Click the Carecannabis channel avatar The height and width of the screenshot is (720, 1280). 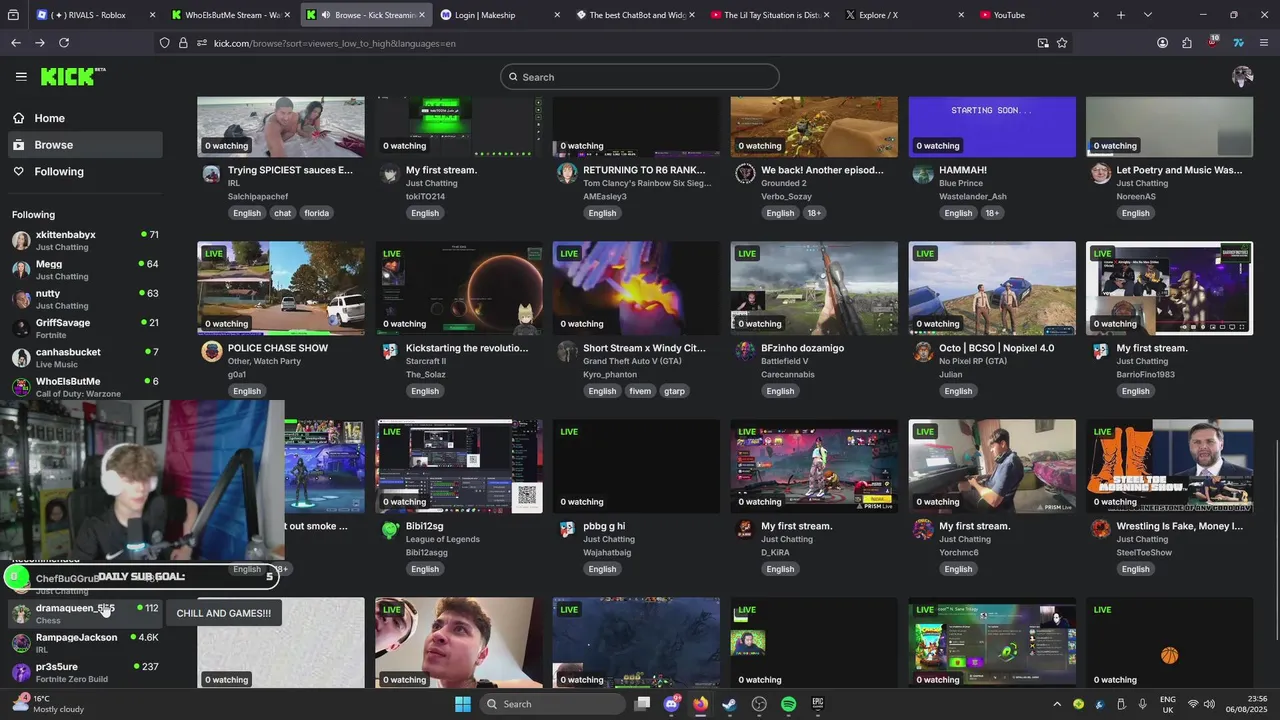click(745, 351)
